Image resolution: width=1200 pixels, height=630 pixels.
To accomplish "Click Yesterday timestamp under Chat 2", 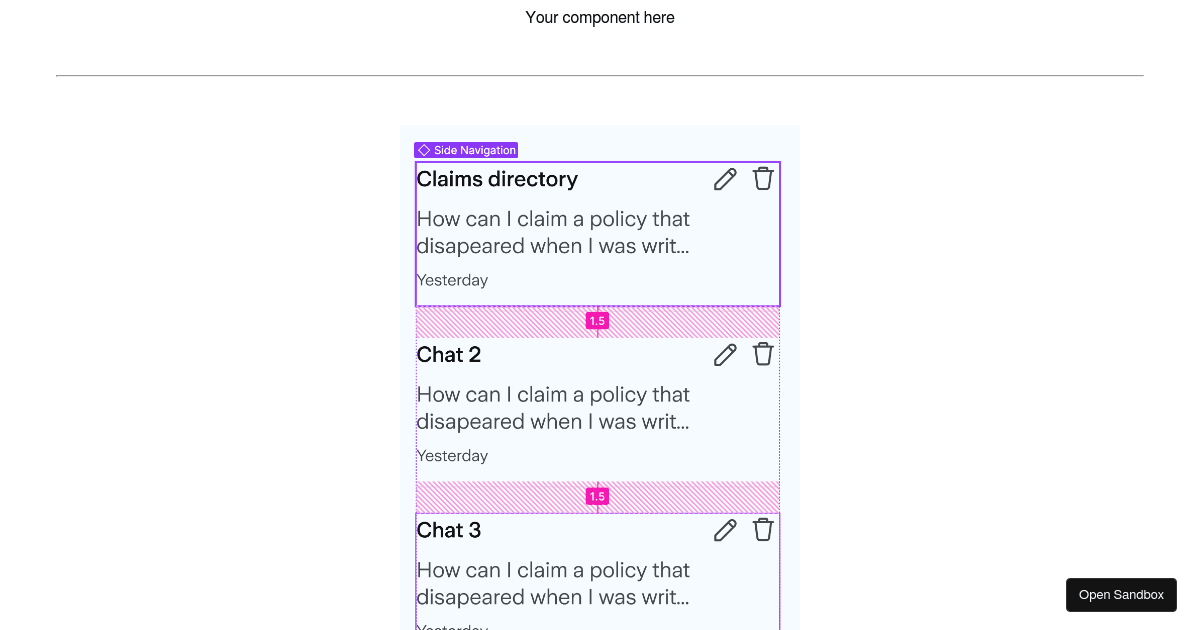I will [x=453, y=456].
